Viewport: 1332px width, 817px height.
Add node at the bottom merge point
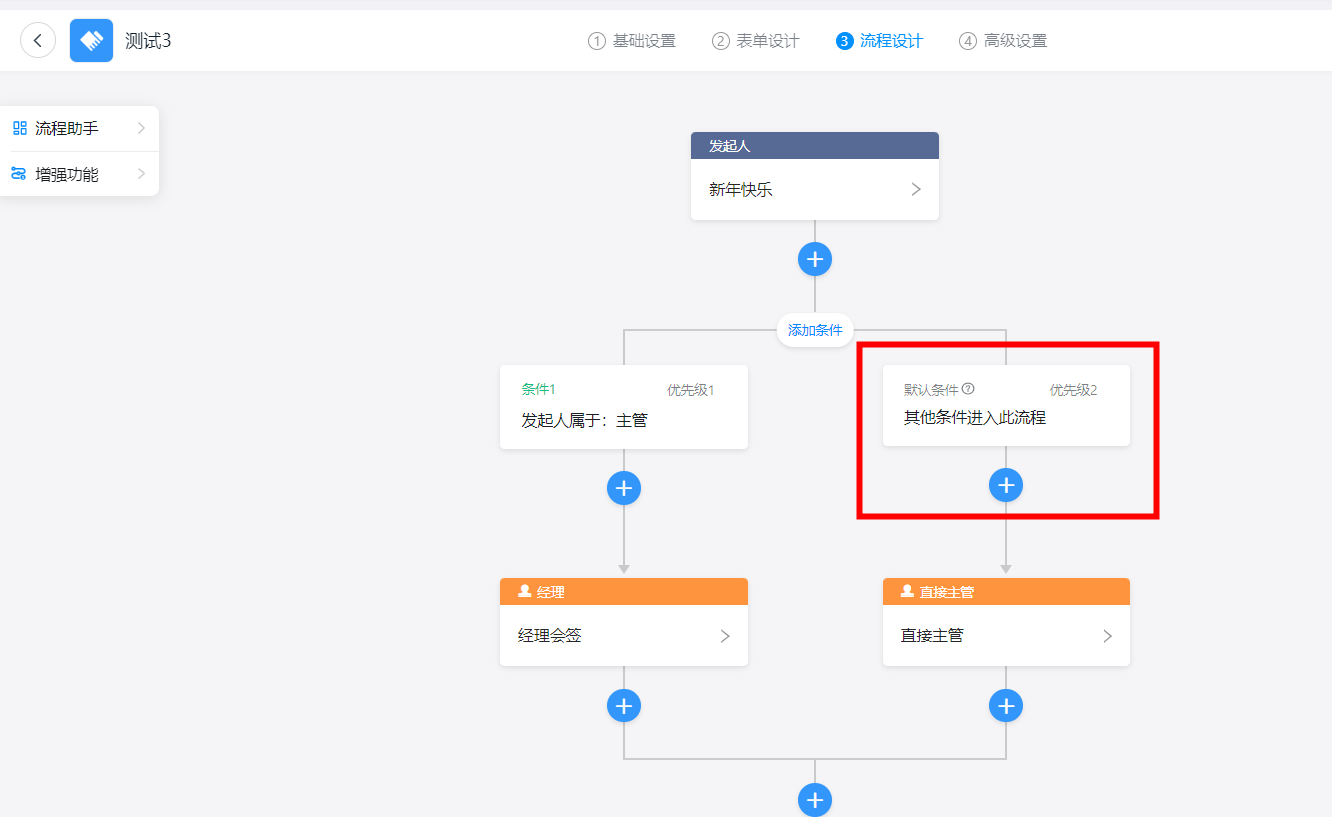point(815,800)
